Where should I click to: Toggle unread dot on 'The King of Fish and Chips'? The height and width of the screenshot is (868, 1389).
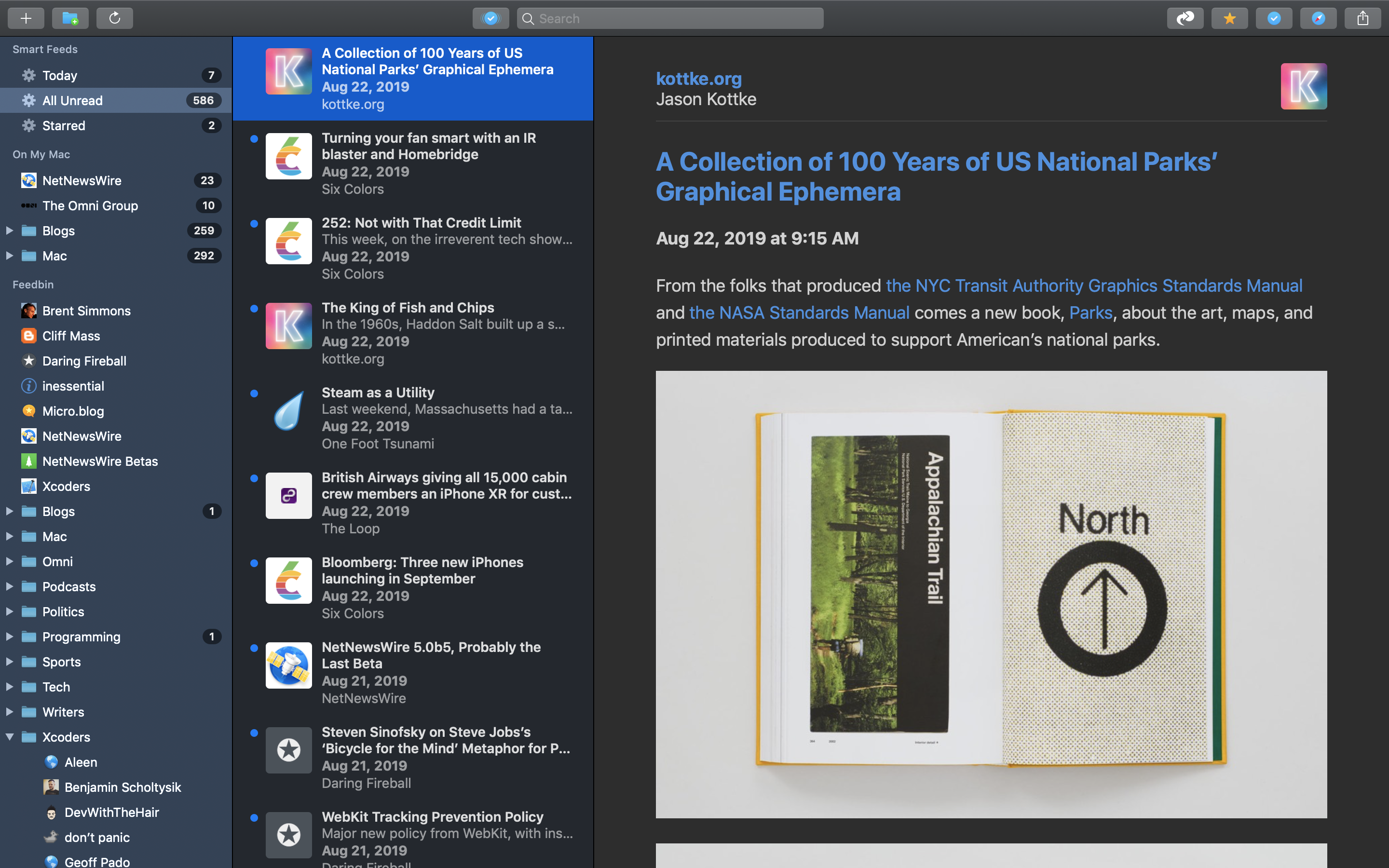254,308
